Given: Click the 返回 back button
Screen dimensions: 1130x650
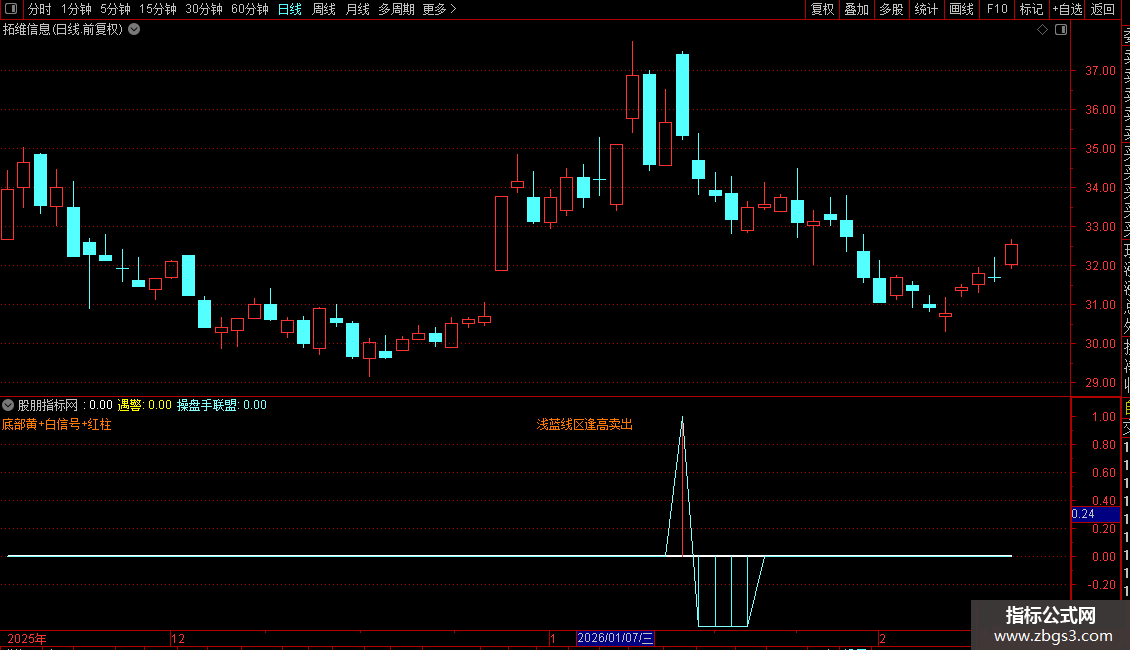Looking at the screenshot, I should pyautogui.click(x=1103, y=9).
